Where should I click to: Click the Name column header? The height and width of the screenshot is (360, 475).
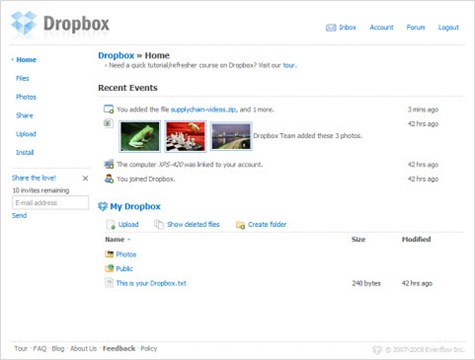115,239
